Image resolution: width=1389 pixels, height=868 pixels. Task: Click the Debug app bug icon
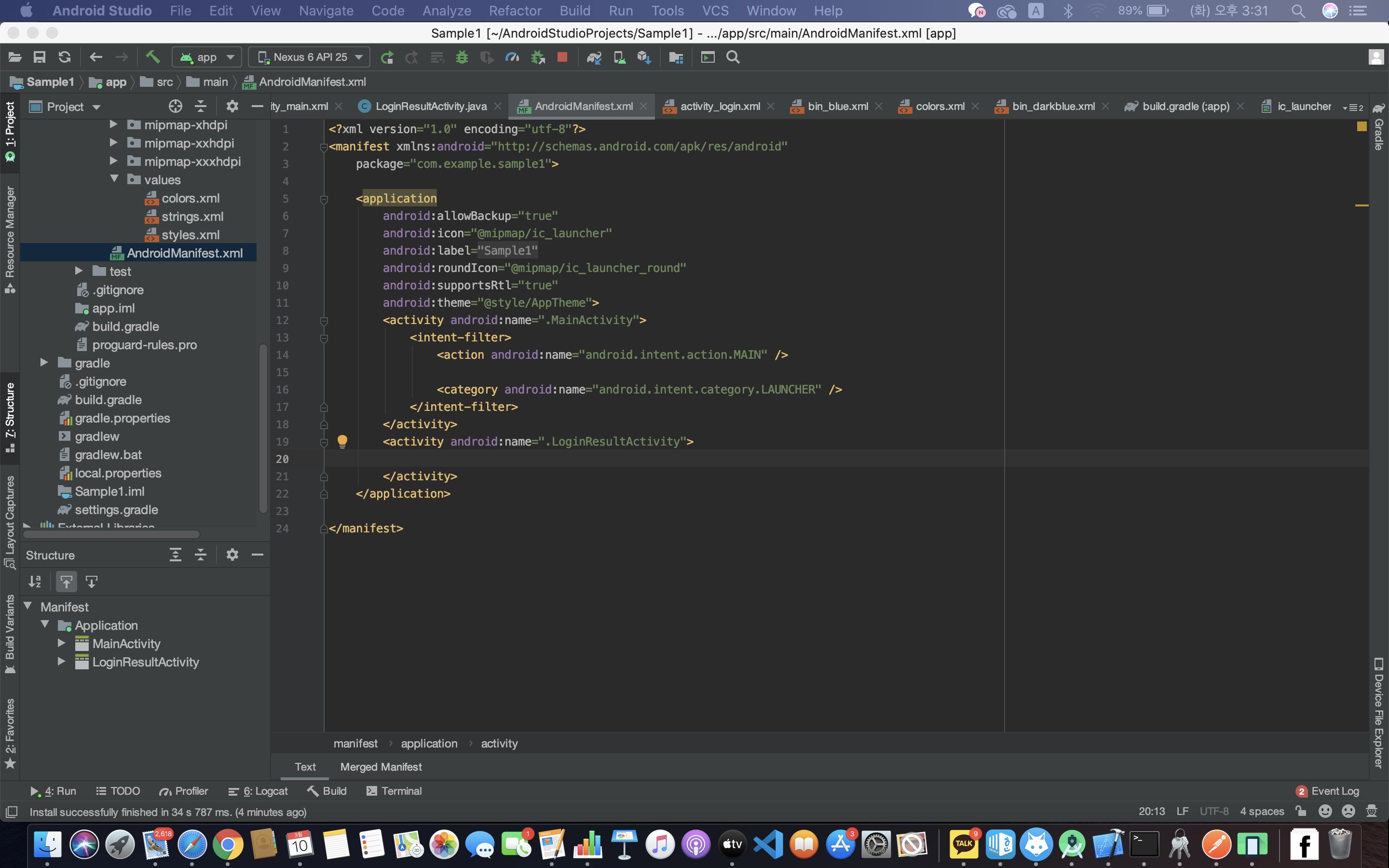(x=462, y=57)
